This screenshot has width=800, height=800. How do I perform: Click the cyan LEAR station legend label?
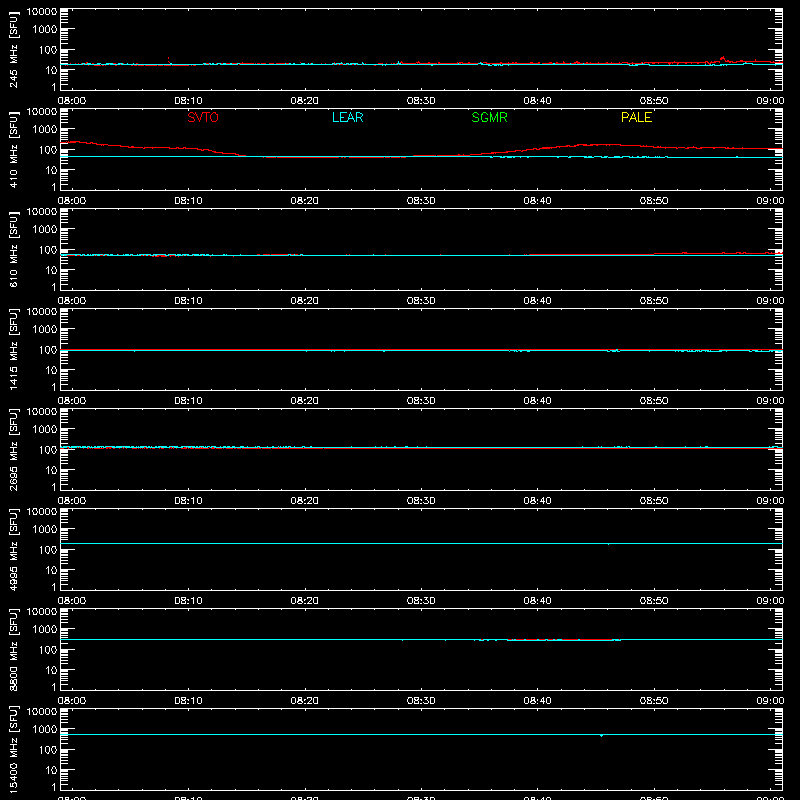347,117
